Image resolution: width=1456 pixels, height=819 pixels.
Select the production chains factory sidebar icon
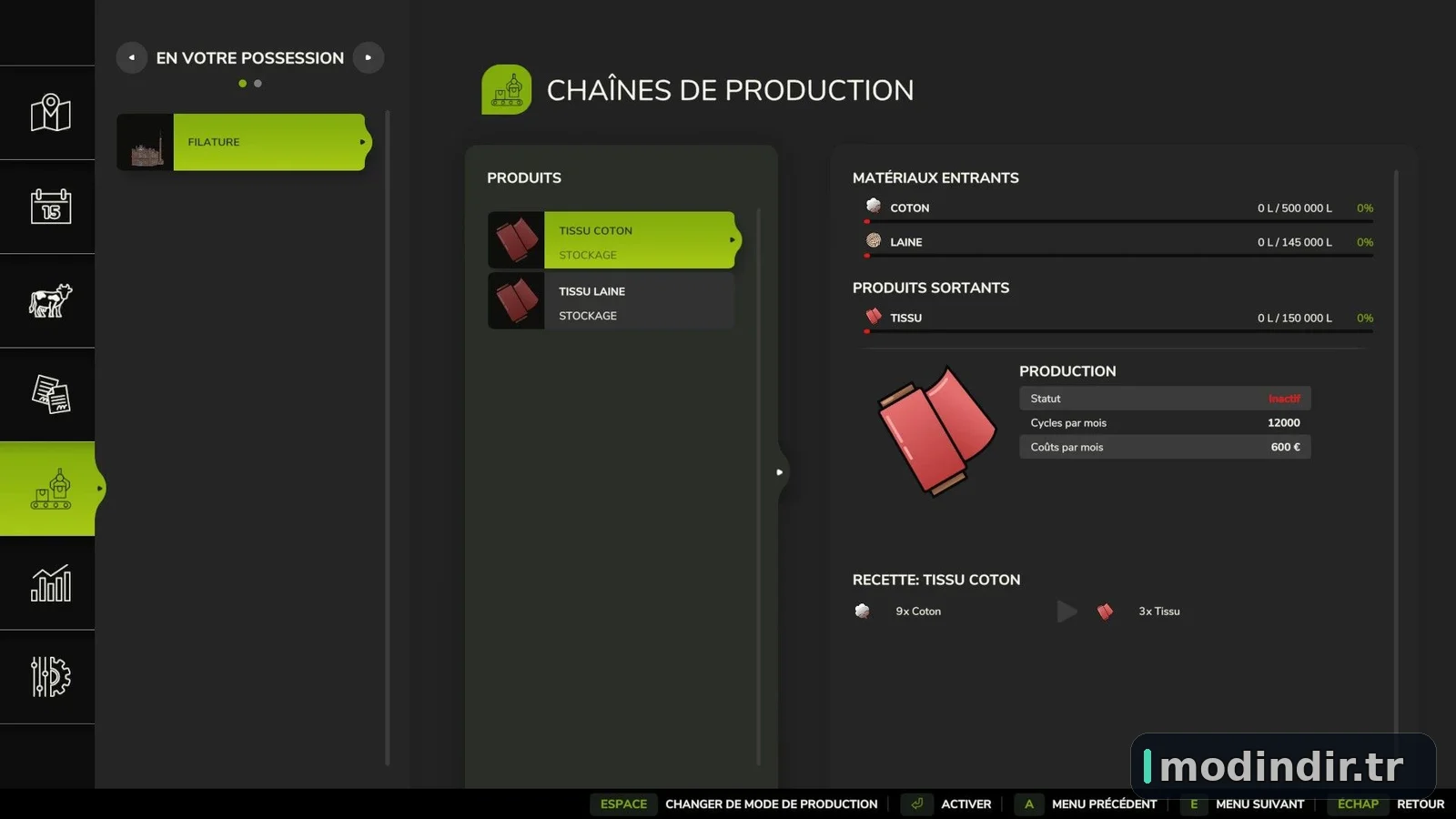click(51, 489)
